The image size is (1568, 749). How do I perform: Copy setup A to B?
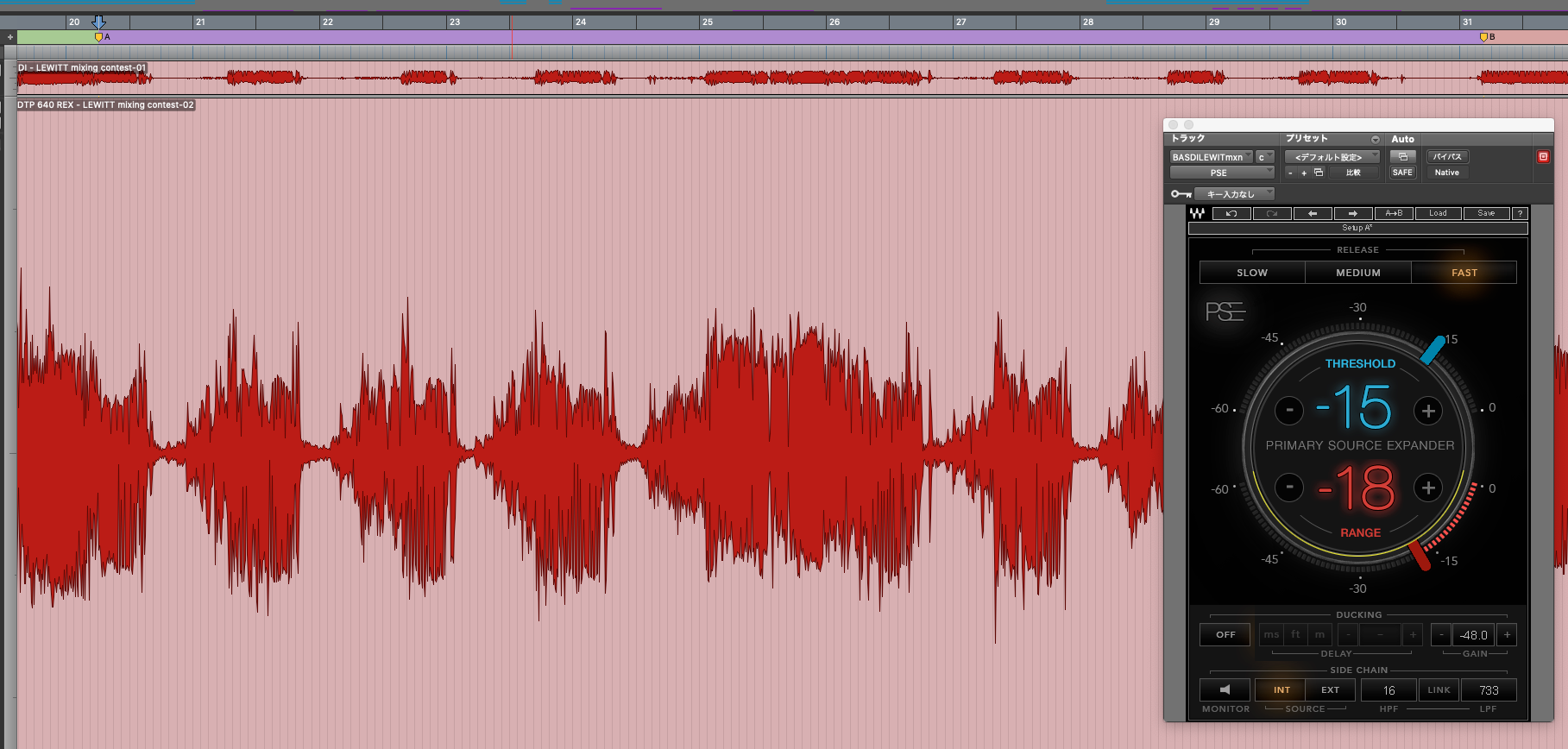pyautogui.click(x=1394, y=213)
